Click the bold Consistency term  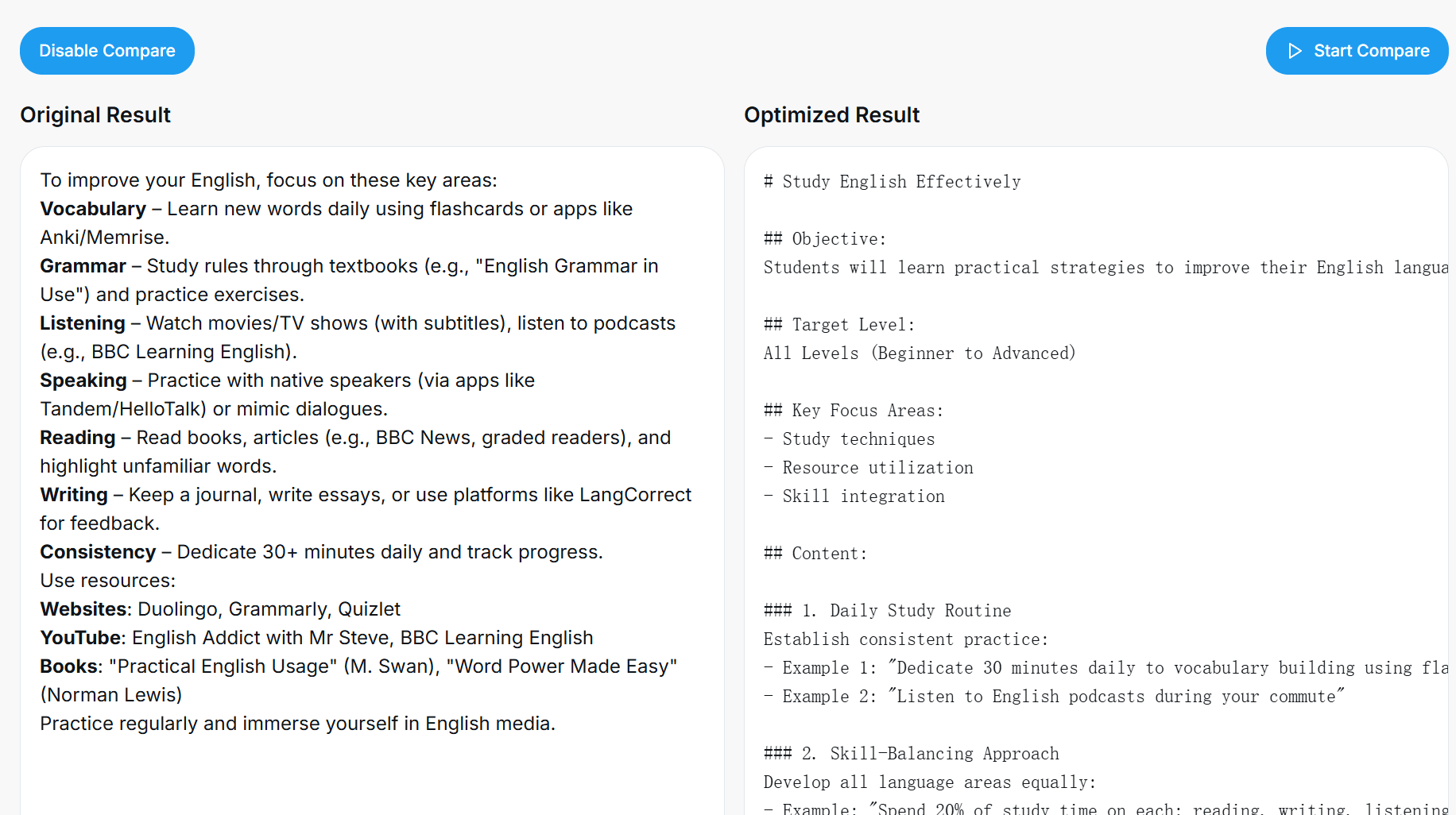click(98, 552)
